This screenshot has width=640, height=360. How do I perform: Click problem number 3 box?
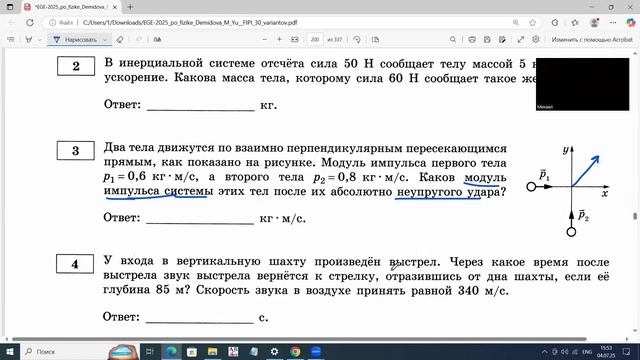pyautogui.click(x=76, y=151)
